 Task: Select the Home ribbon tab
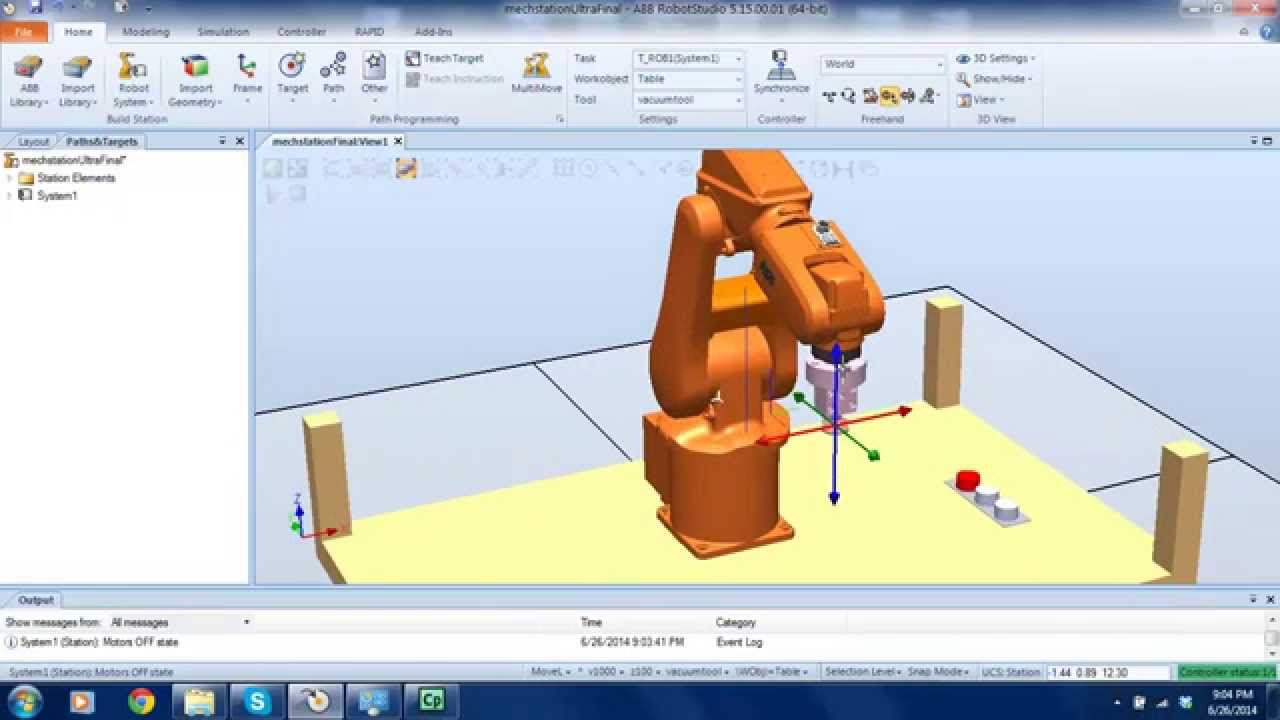[x=78, y=32]
